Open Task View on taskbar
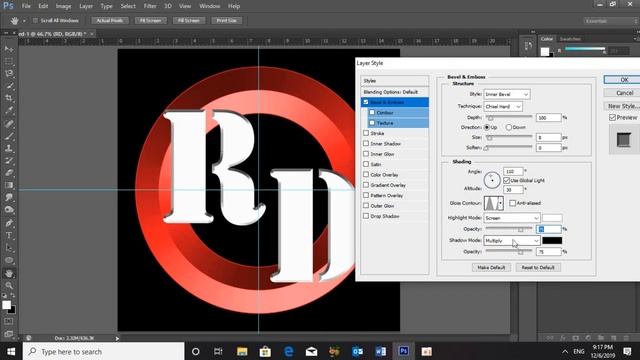This screenshot has width=640, height=360. (218, 351)
